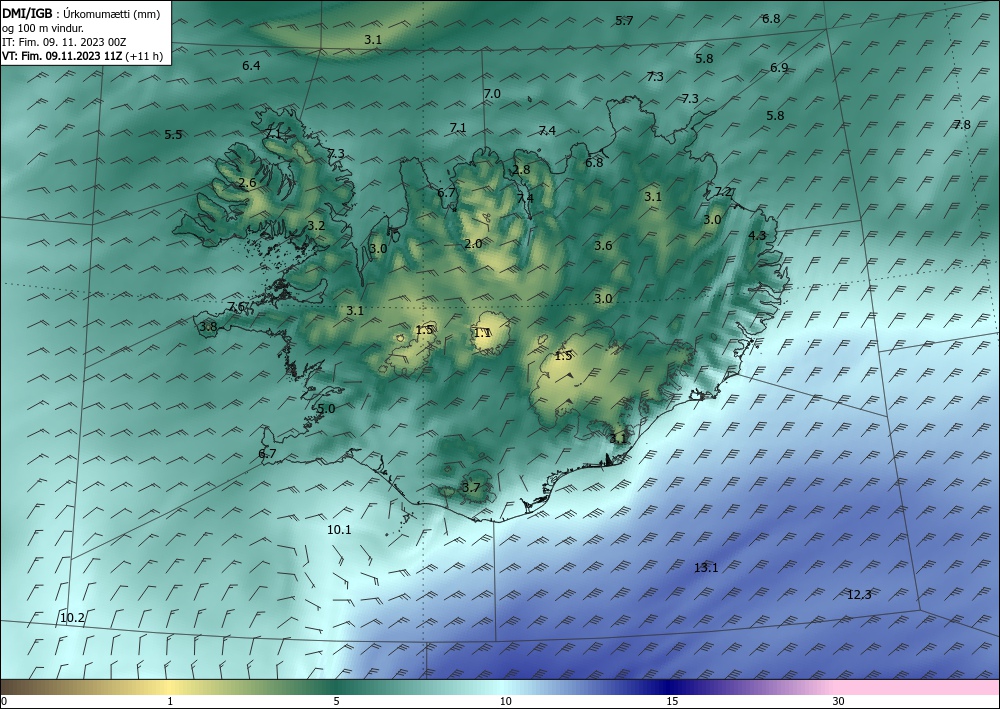Viewport: 1000px width, 709px height.
Task: Click the 12.3 precipitable water value
Action: coord(859,594)
